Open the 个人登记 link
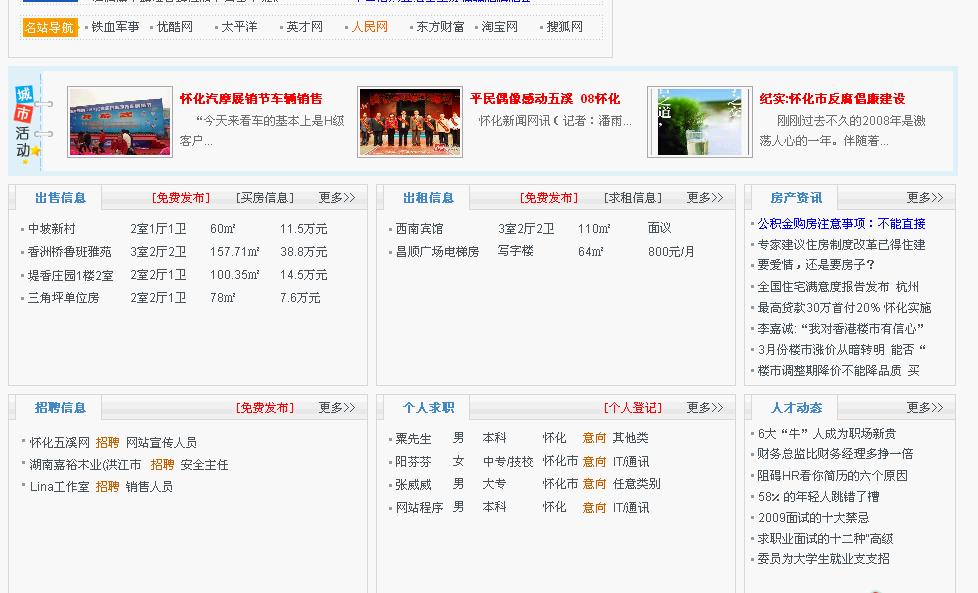The height and width of the screenshot is (593, 978). coord(632,408)
